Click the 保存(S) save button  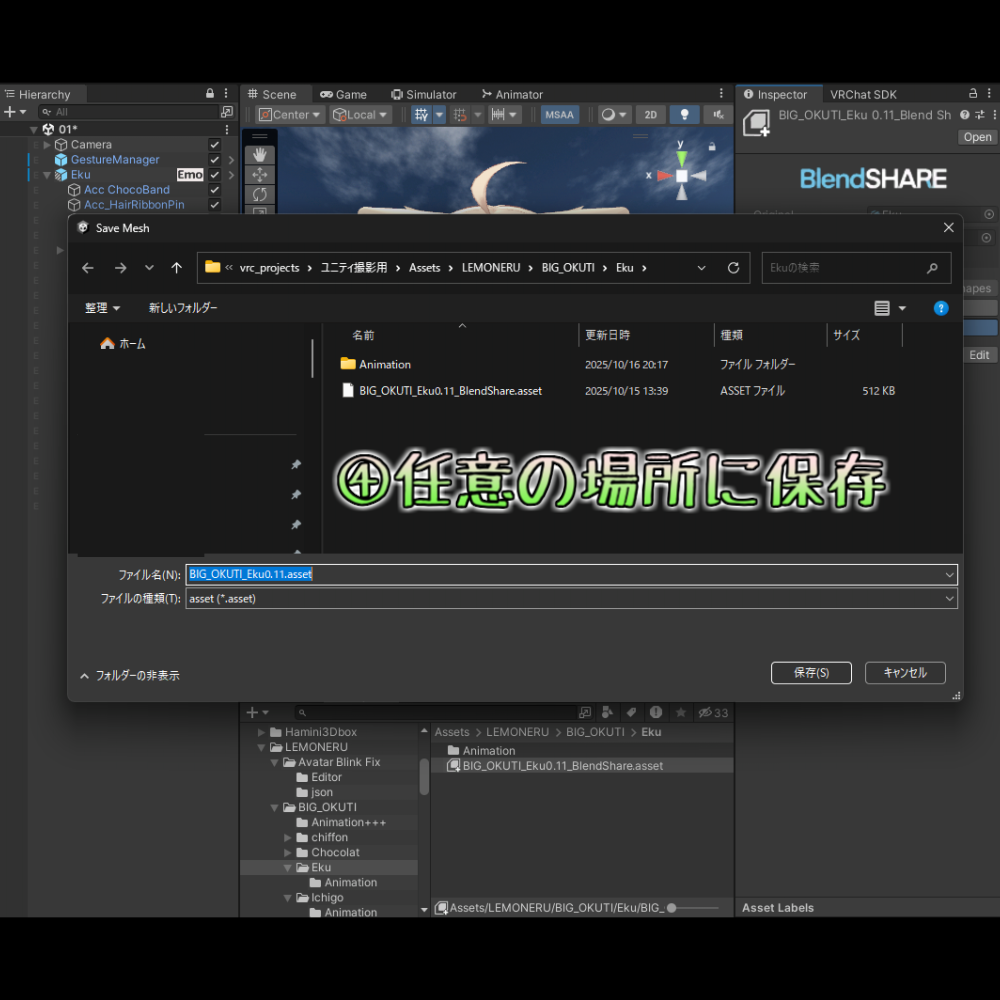tap(811, 673)
